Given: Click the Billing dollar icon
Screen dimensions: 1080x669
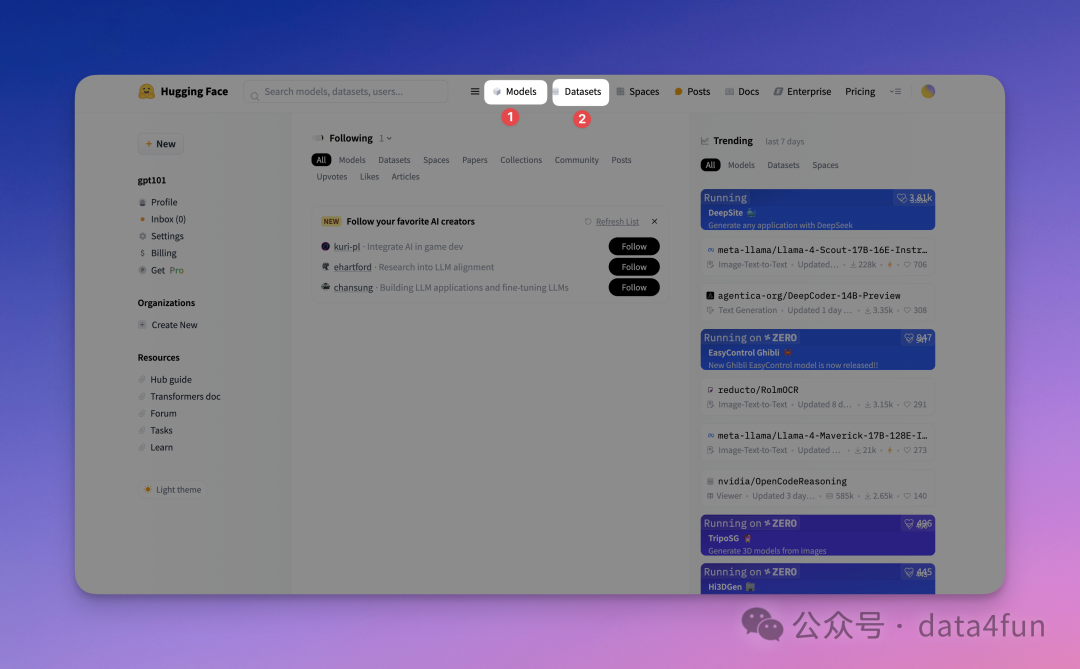Looking at the screenshot, I should point(143,253).
